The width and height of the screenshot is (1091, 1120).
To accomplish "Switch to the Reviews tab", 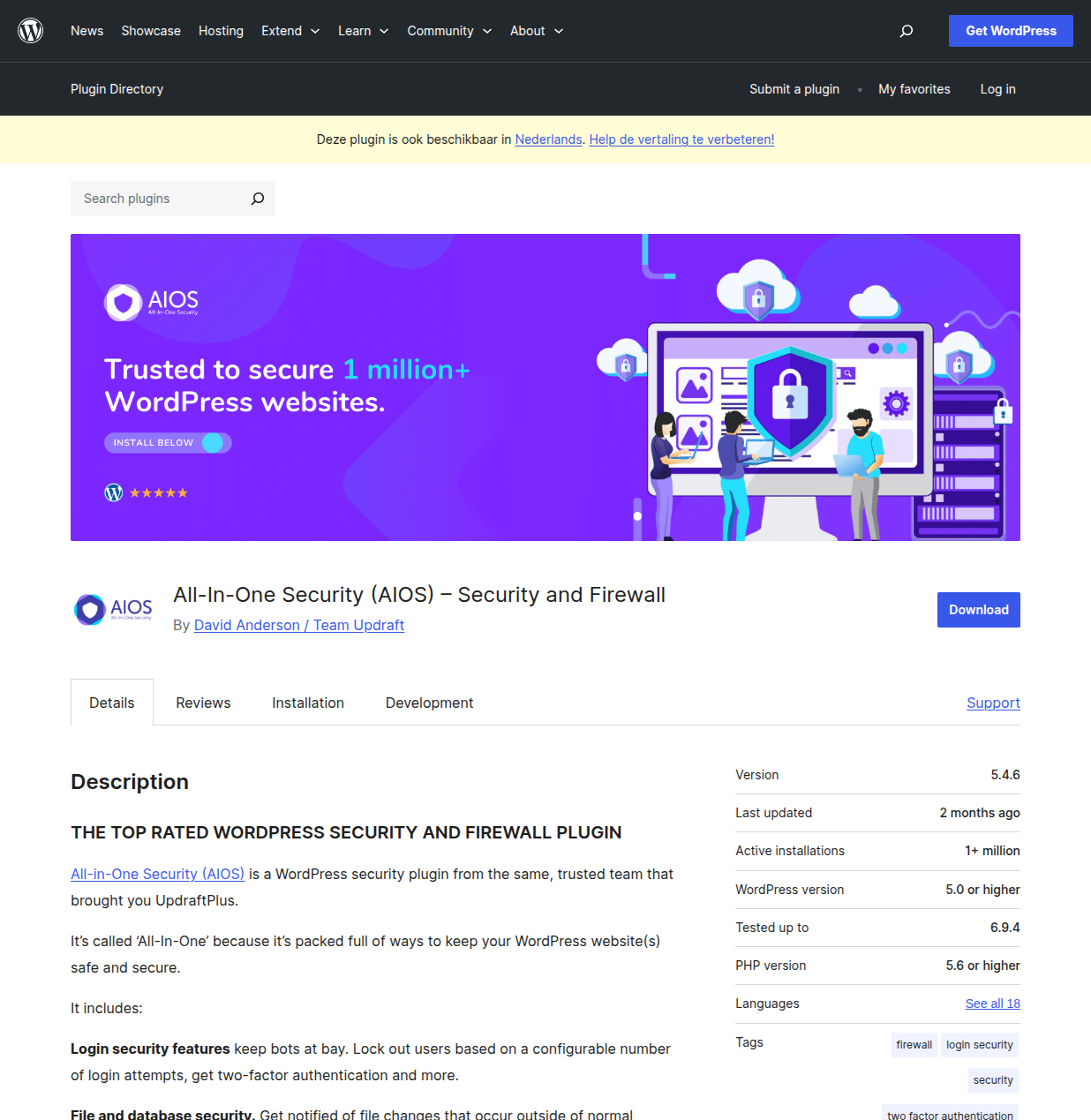I will point(203,702).
